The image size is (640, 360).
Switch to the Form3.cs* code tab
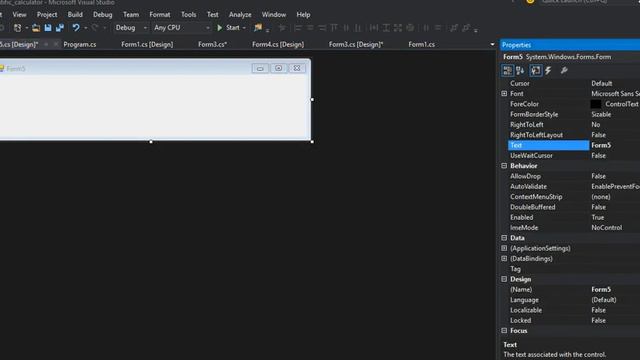point(212,44)
